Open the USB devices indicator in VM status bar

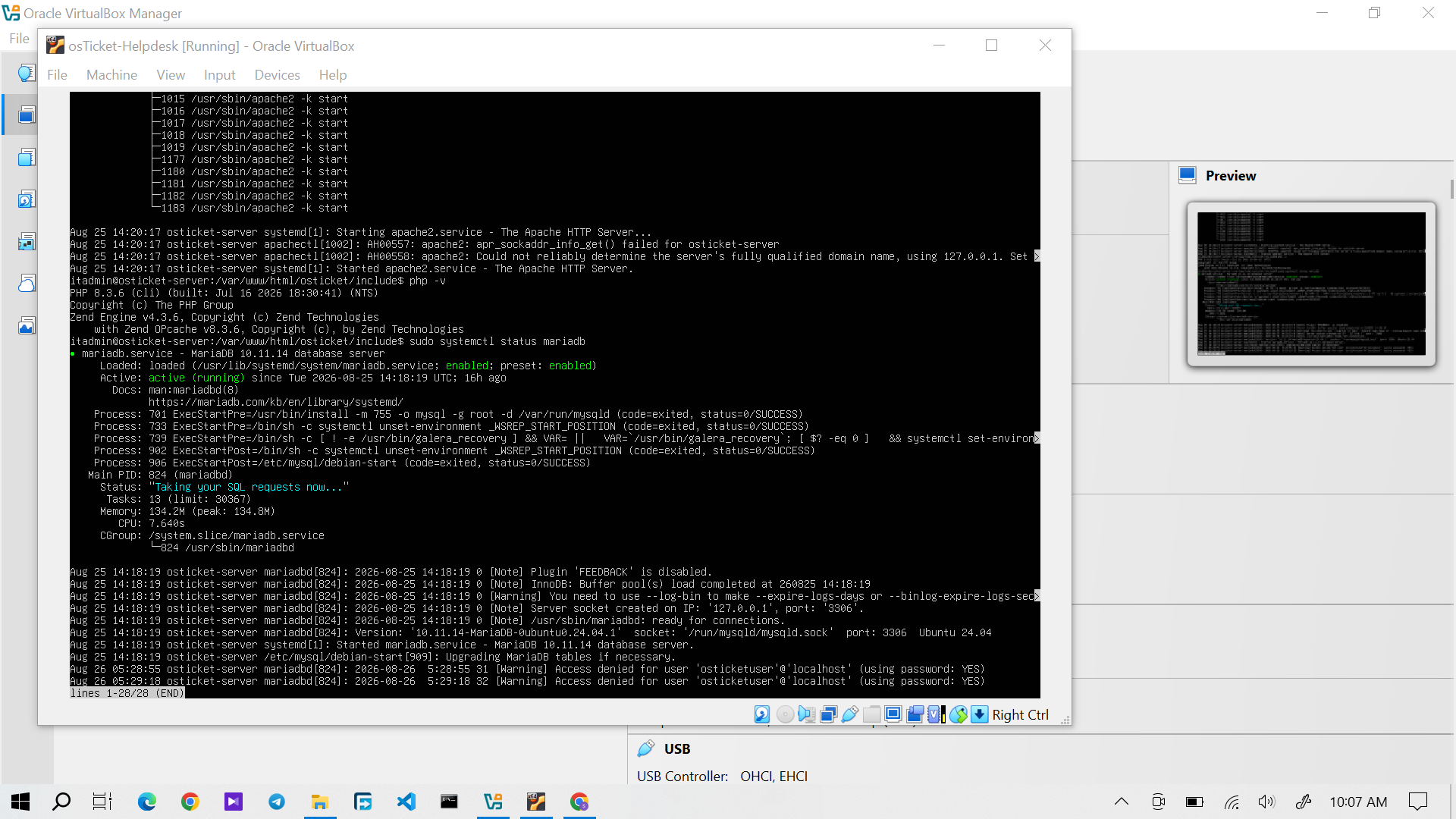tap(850, 714)
